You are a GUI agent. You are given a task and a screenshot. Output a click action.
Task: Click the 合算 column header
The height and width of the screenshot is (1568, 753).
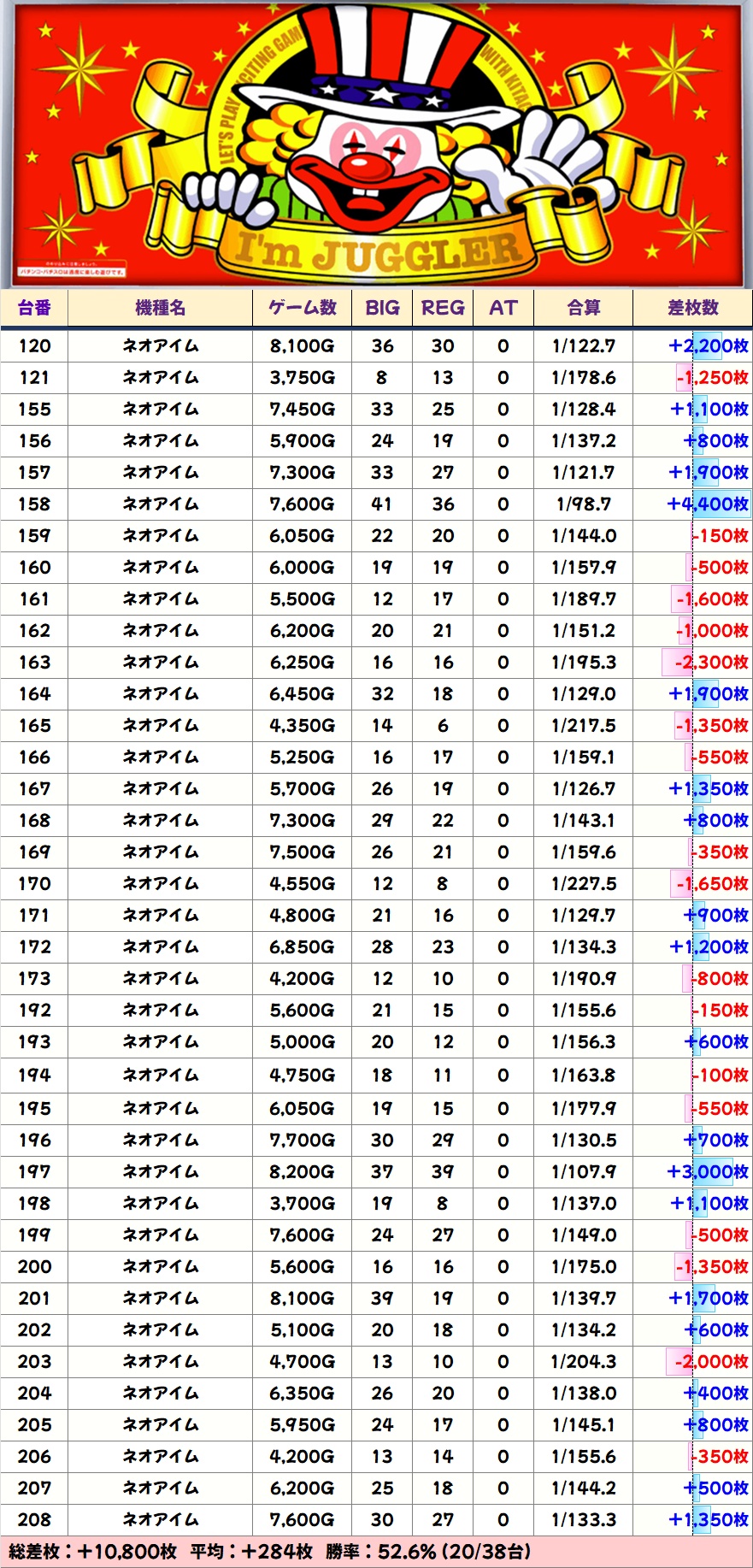583,308
